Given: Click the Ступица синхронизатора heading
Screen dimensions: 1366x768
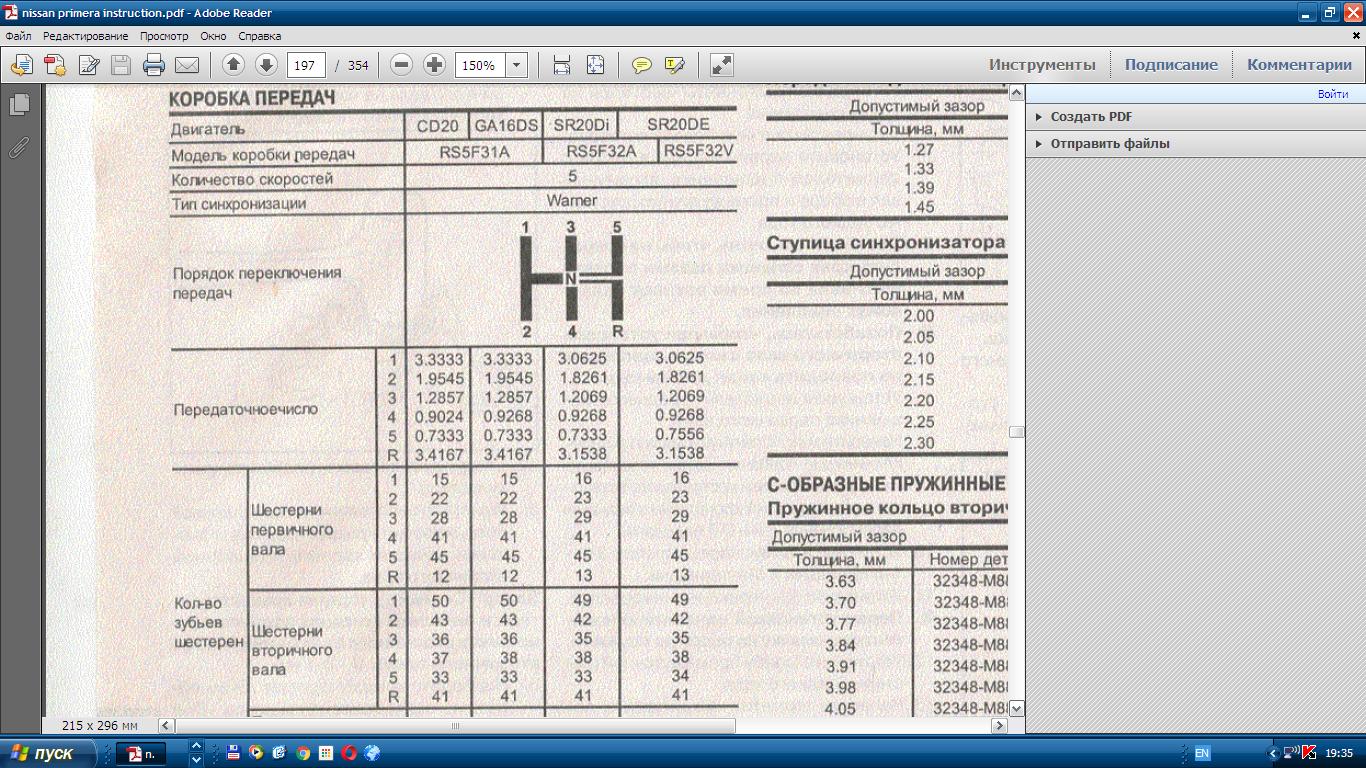Looking at the screenshot, I should pos(886,243).
